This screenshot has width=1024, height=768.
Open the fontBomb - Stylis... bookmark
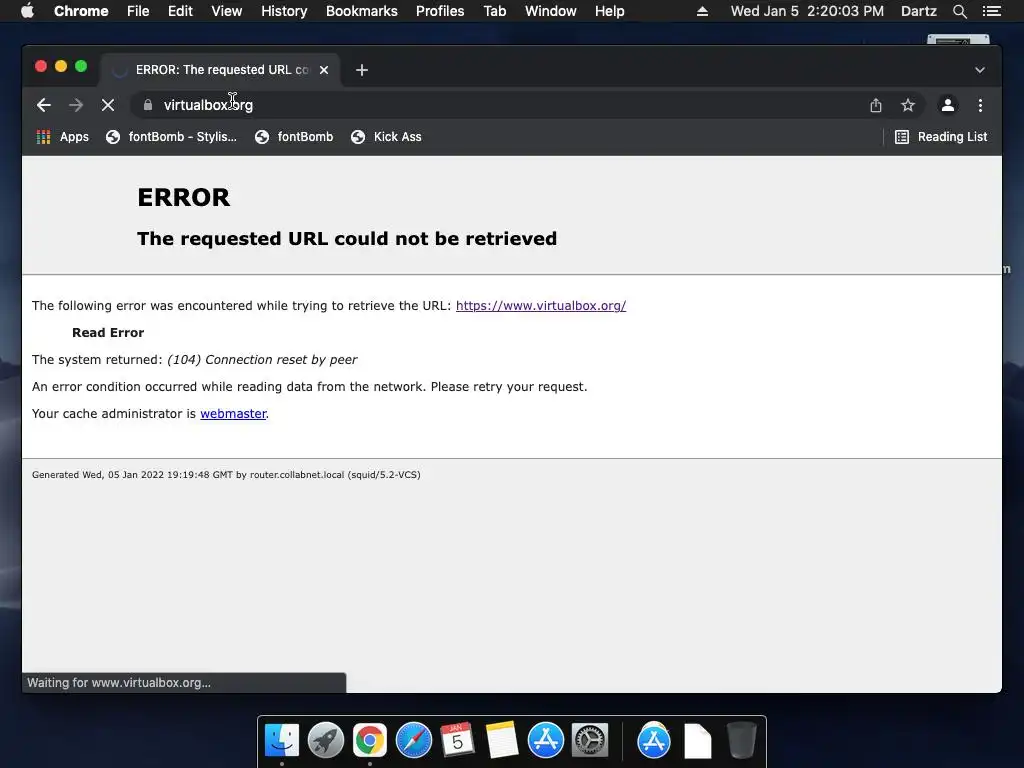(x=172, y=137)
